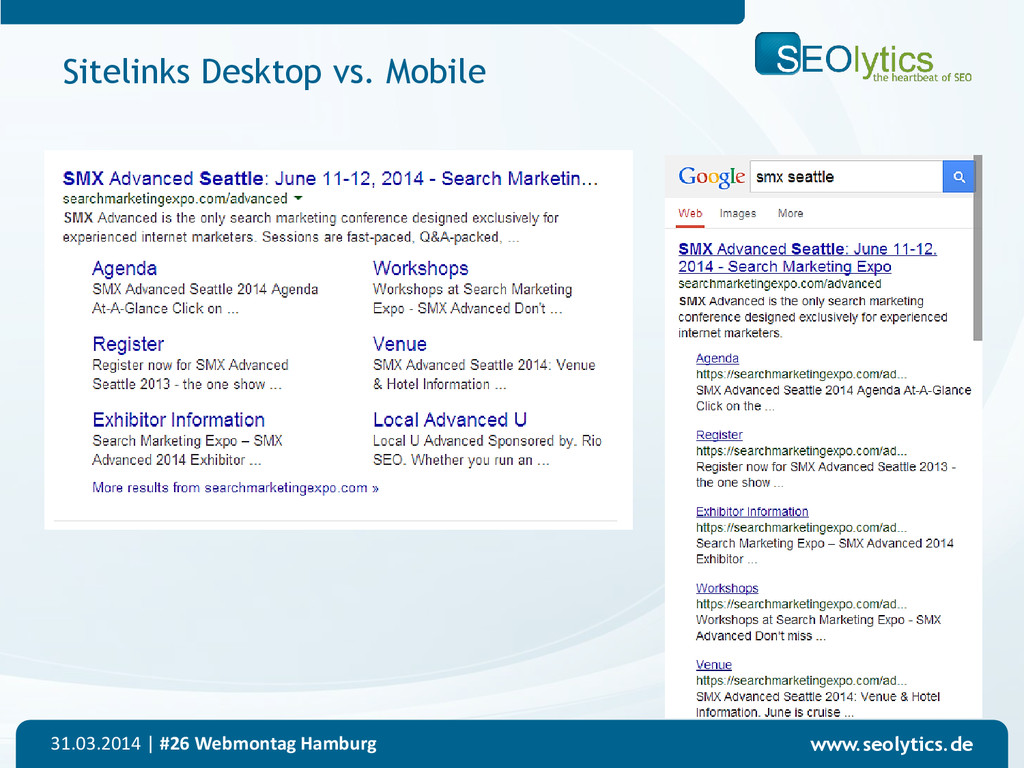Click the www.seolytics.de footer text

tap(891, 744)
